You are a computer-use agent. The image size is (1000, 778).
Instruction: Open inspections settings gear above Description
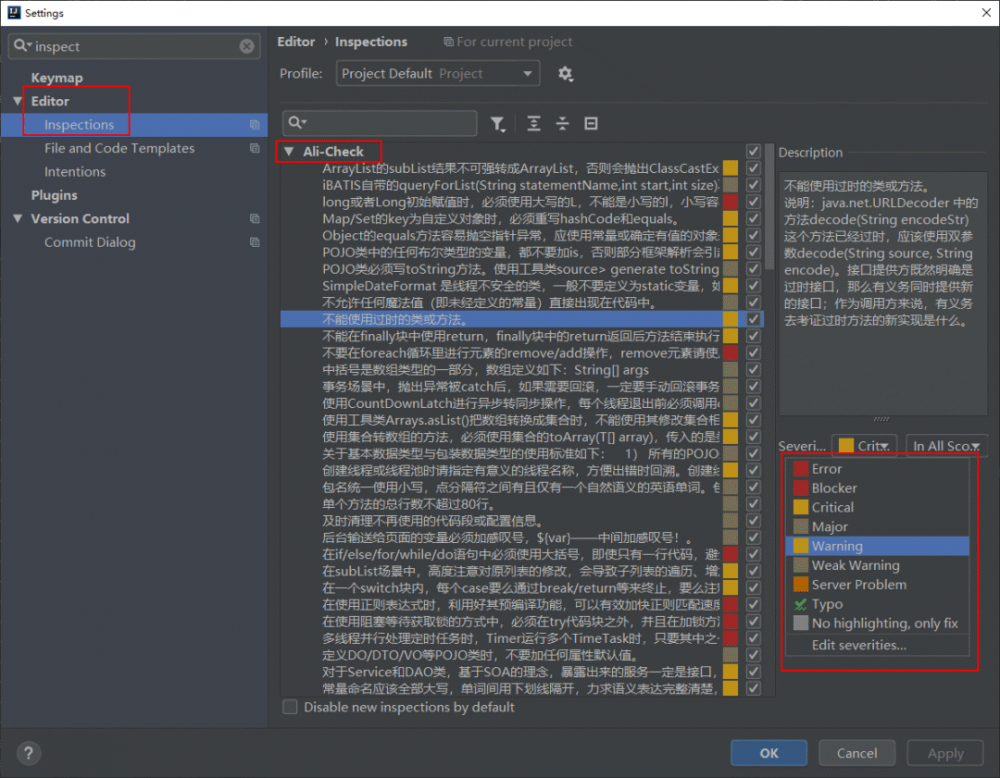pos(566,74)
